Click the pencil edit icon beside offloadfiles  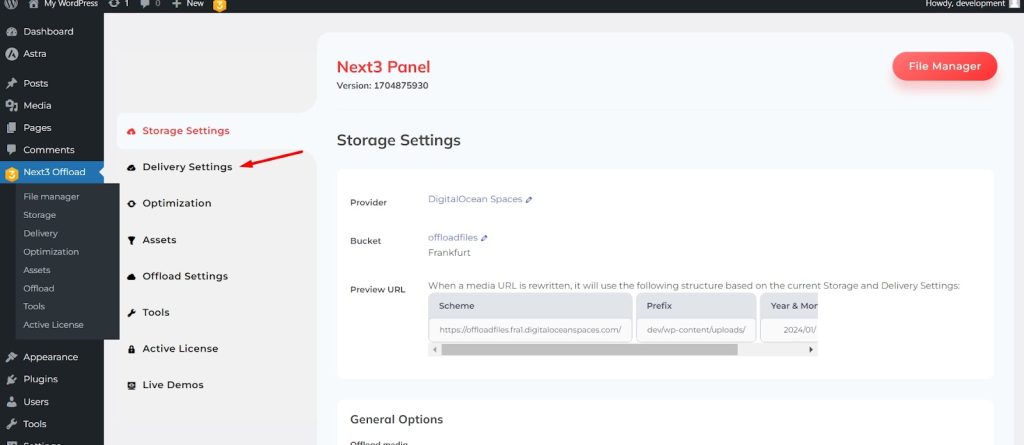point(484,239)
